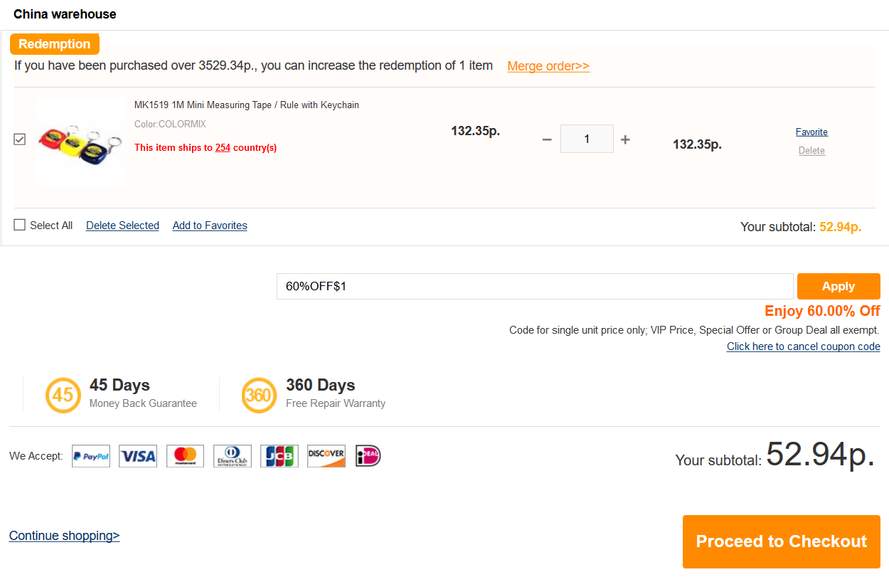Click the coupon code input field

click(535, 286)
